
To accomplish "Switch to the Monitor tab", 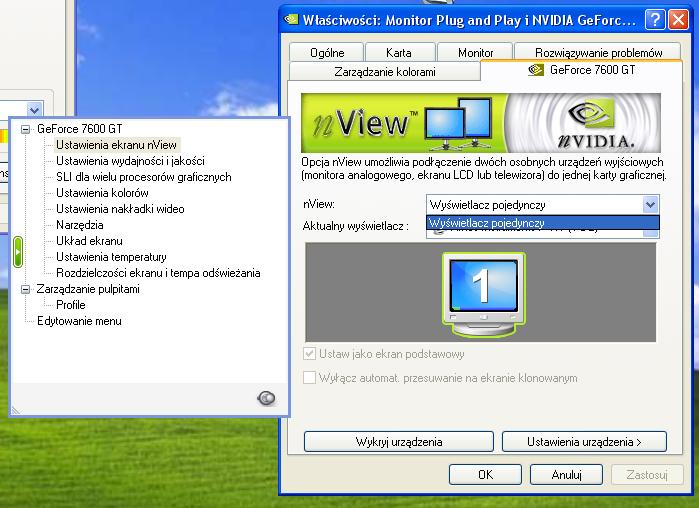I will (x=475, y=53).
